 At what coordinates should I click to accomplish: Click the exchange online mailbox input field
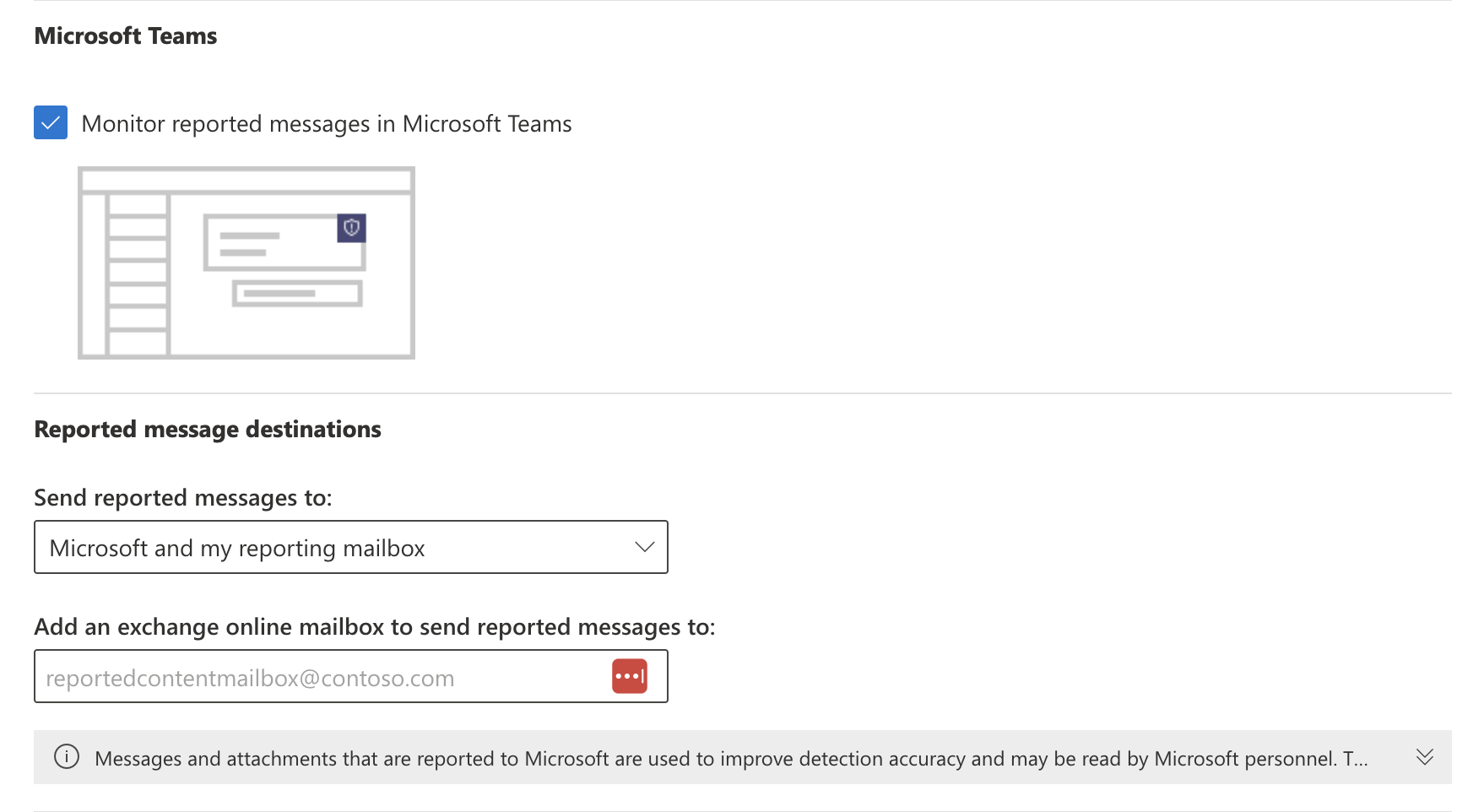pos(321,676)
